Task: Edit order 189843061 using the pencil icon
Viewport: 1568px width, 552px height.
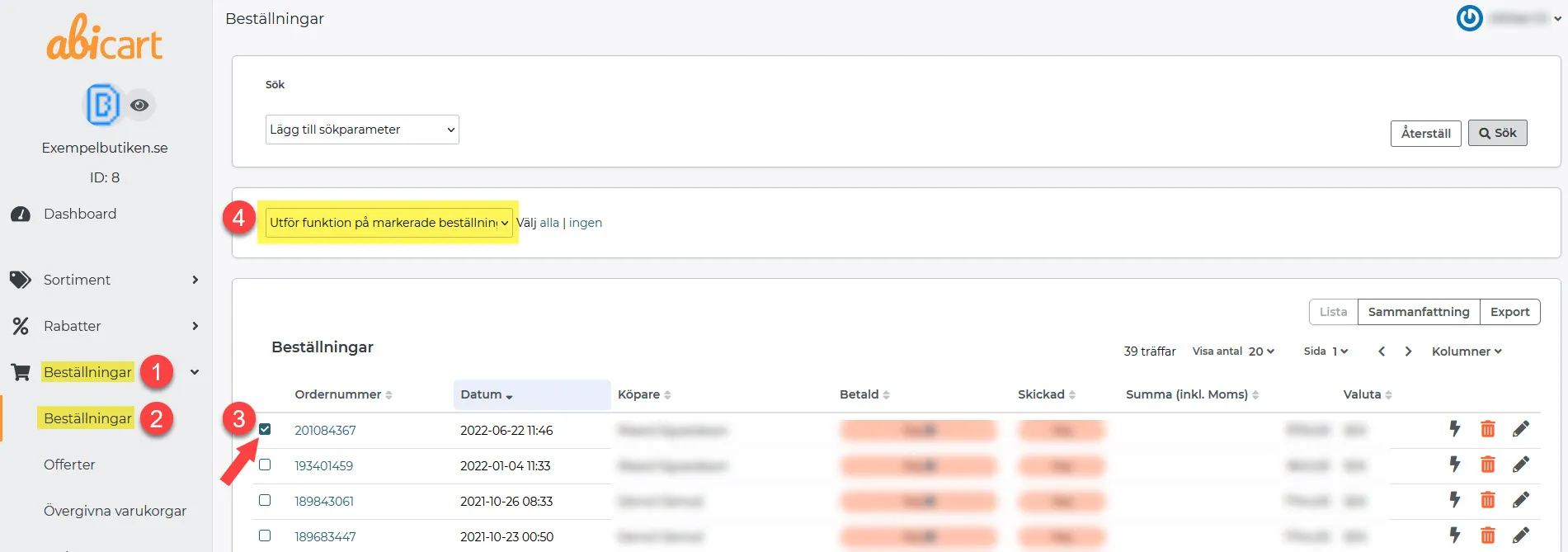Action: (x=1521, y=500)
